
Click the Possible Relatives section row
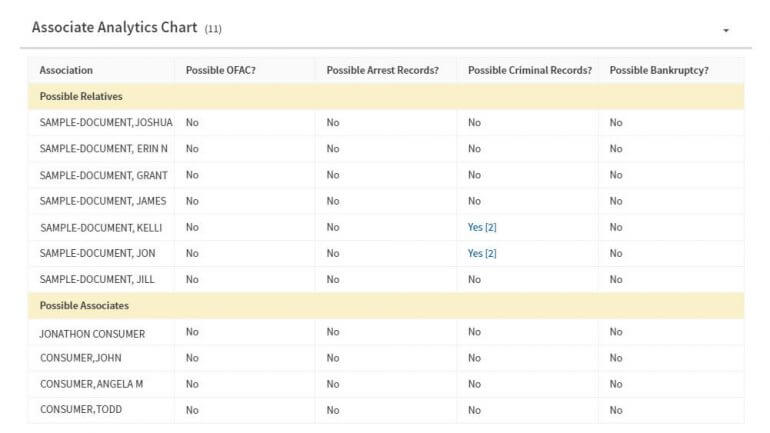tap(386, 96)
